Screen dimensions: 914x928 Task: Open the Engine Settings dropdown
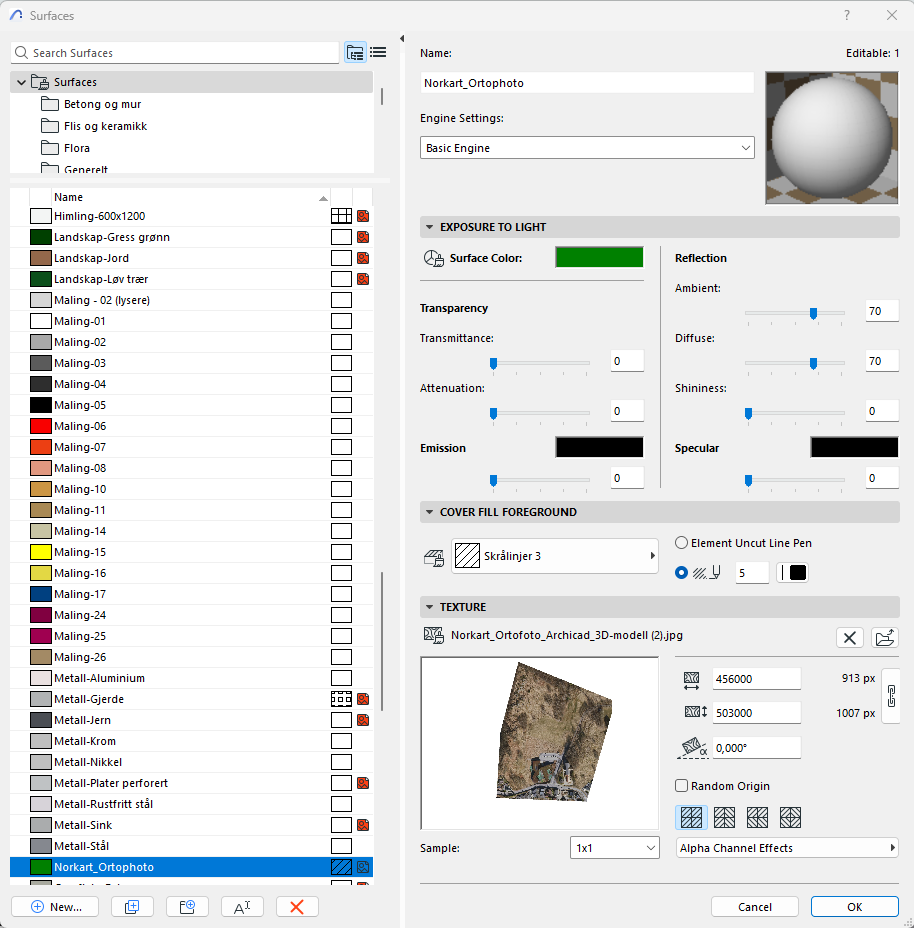click(587, 148)
